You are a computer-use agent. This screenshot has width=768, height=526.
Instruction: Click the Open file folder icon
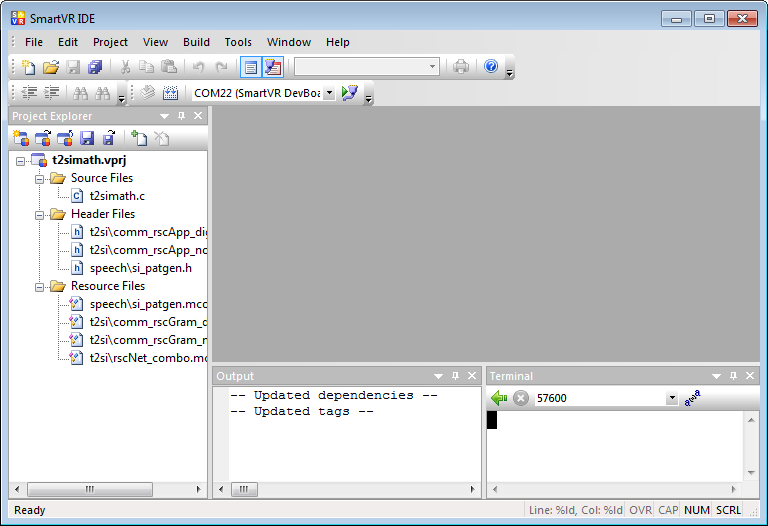click(50, 67)
